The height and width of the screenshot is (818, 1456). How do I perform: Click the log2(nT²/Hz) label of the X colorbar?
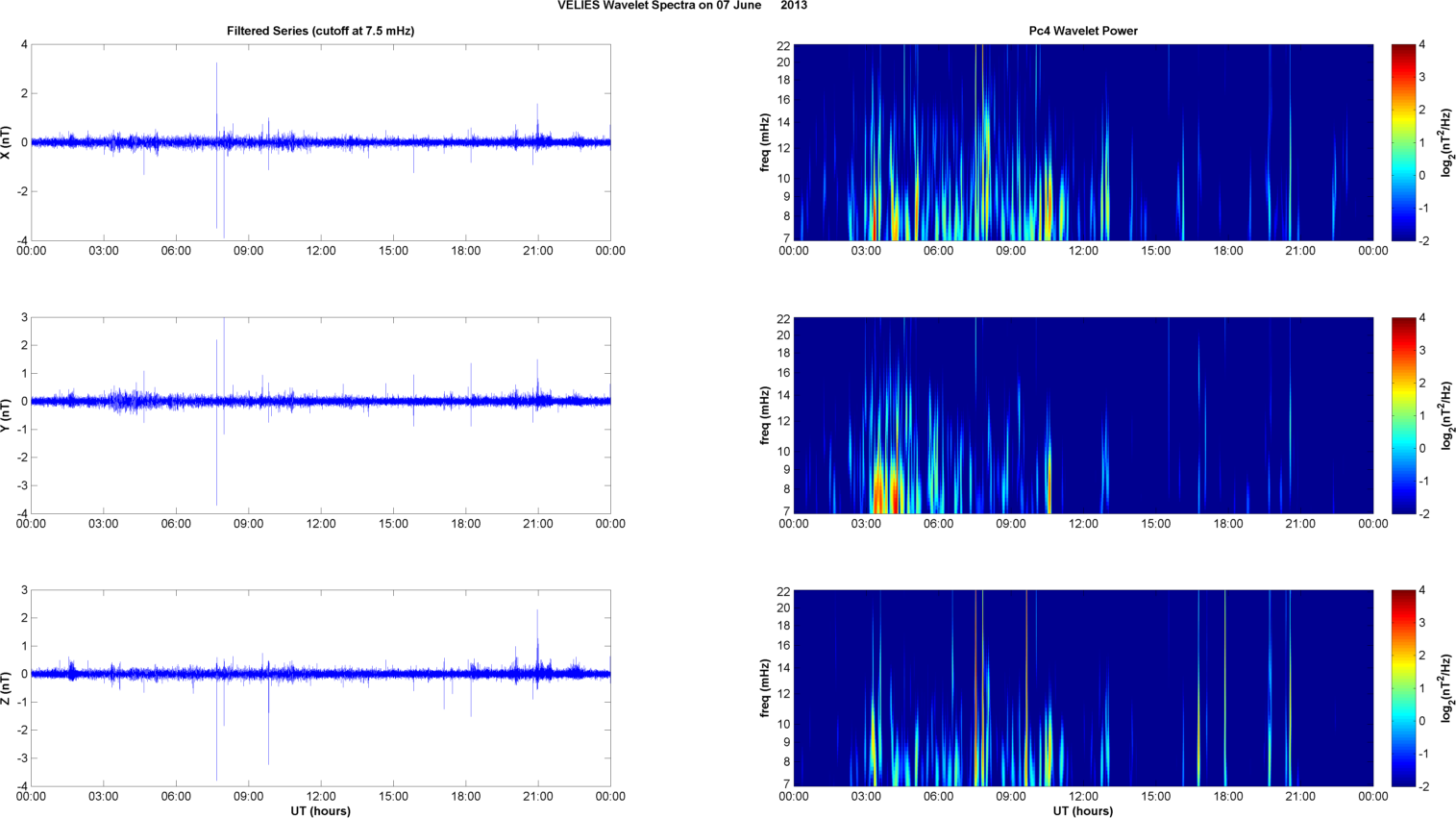[x=1446, y=142]
